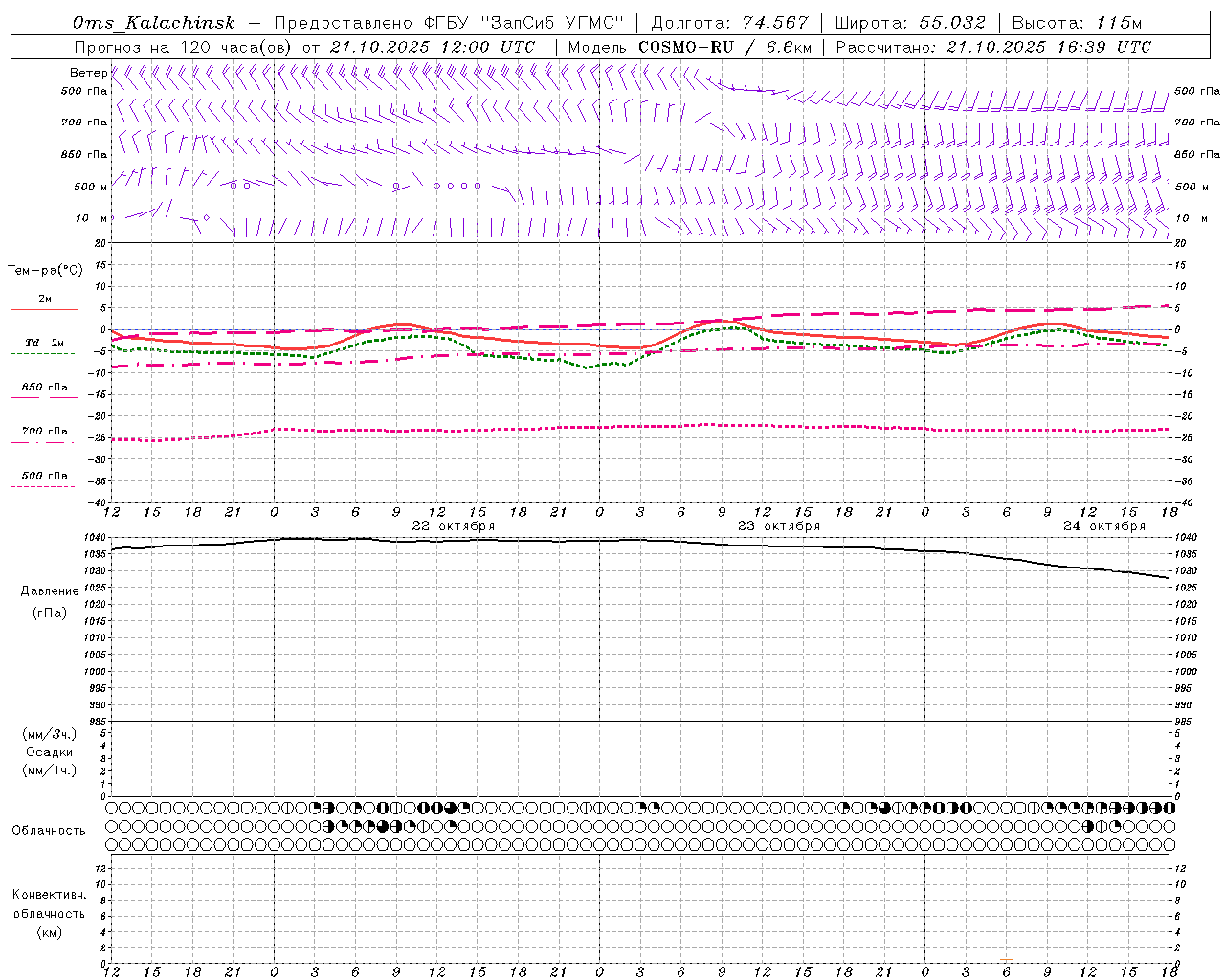1225x980 pixels.
Task: Click the '985' tick on left pressure axis
Action: [x=100, y=722]
